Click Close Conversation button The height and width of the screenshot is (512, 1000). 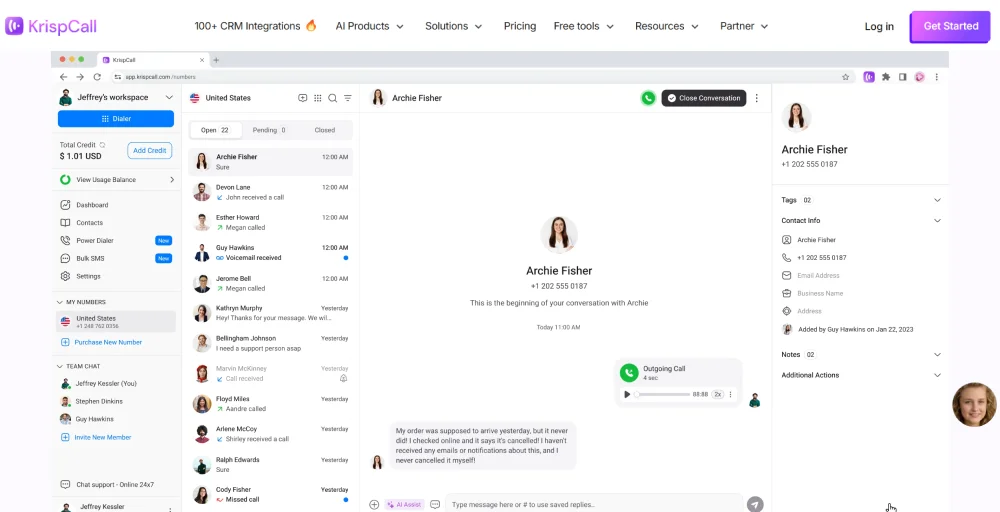click(703, 98)
